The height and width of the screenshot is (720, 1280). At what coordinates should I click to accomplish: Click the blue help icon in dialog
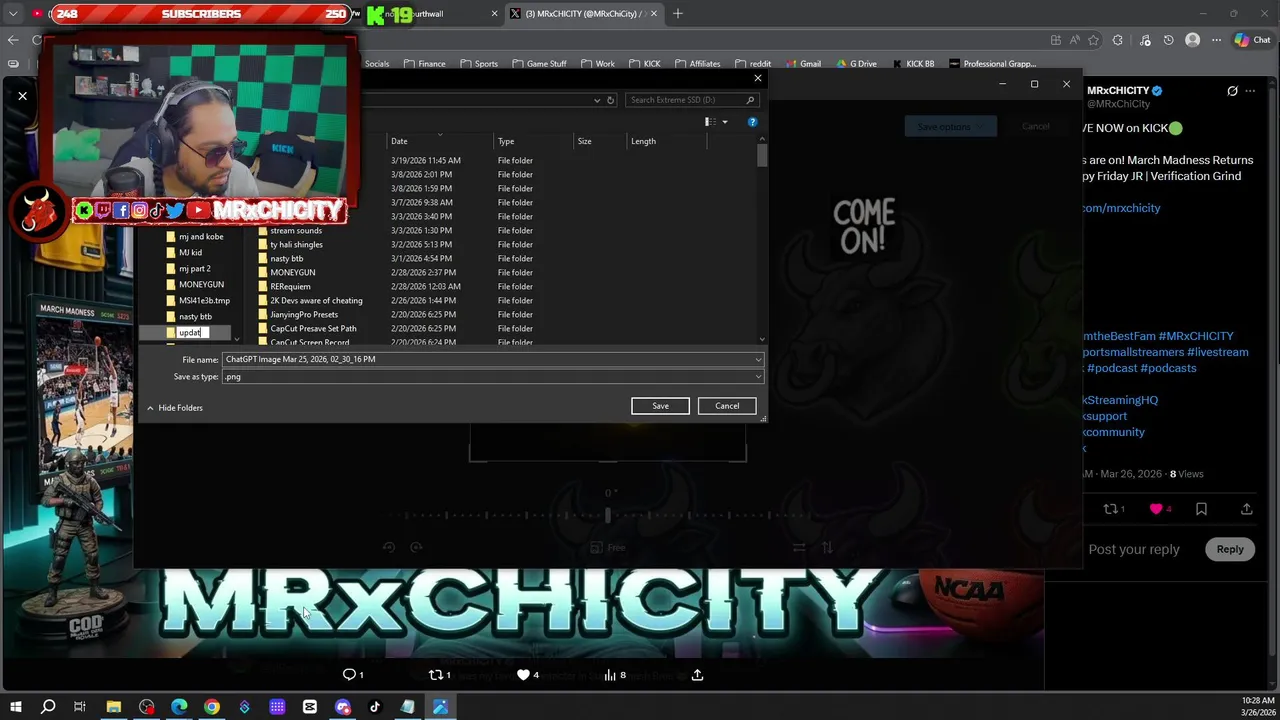(x=752, y=122)
